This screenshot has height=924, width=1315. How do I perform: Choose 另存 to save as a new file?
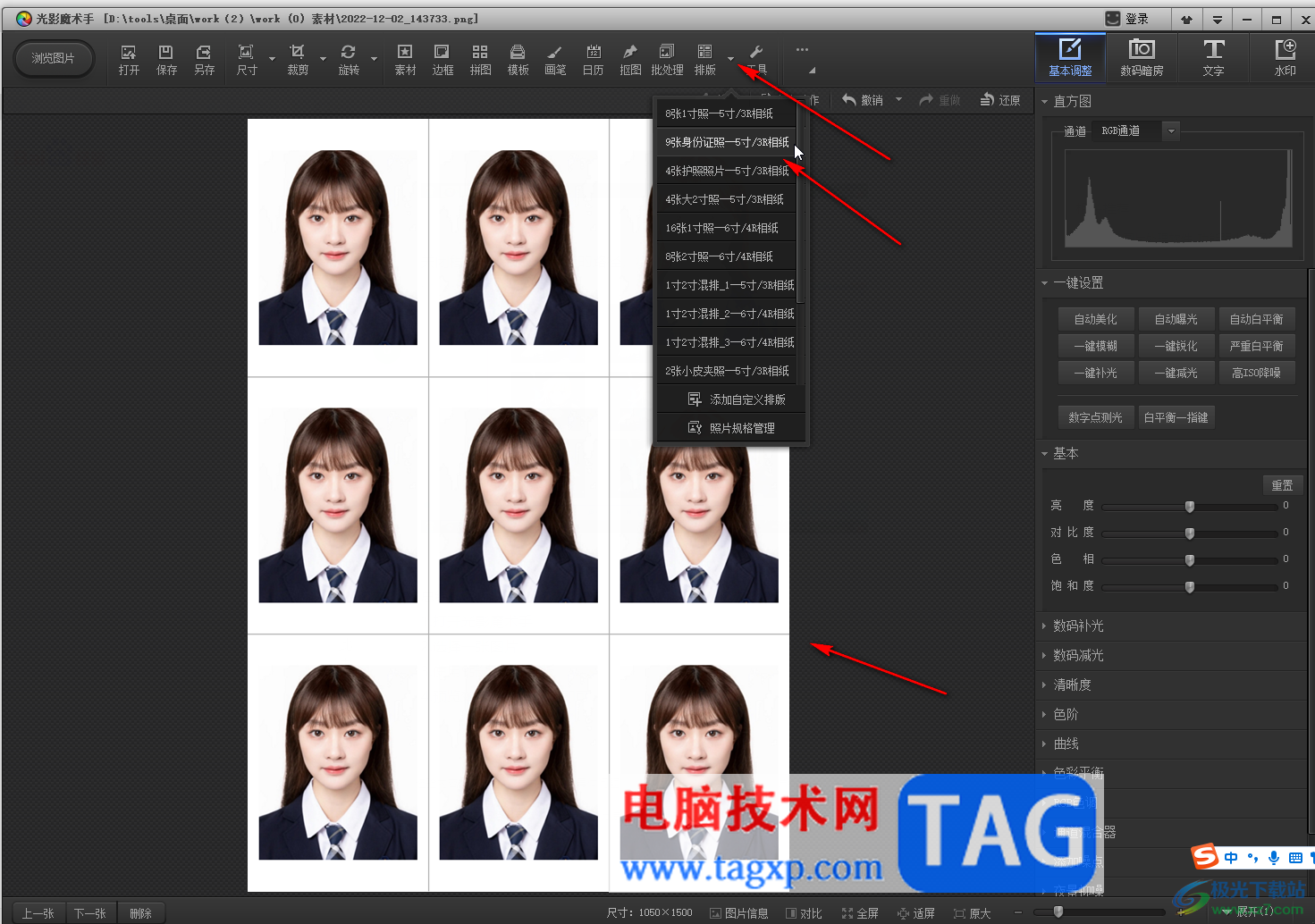204,59
